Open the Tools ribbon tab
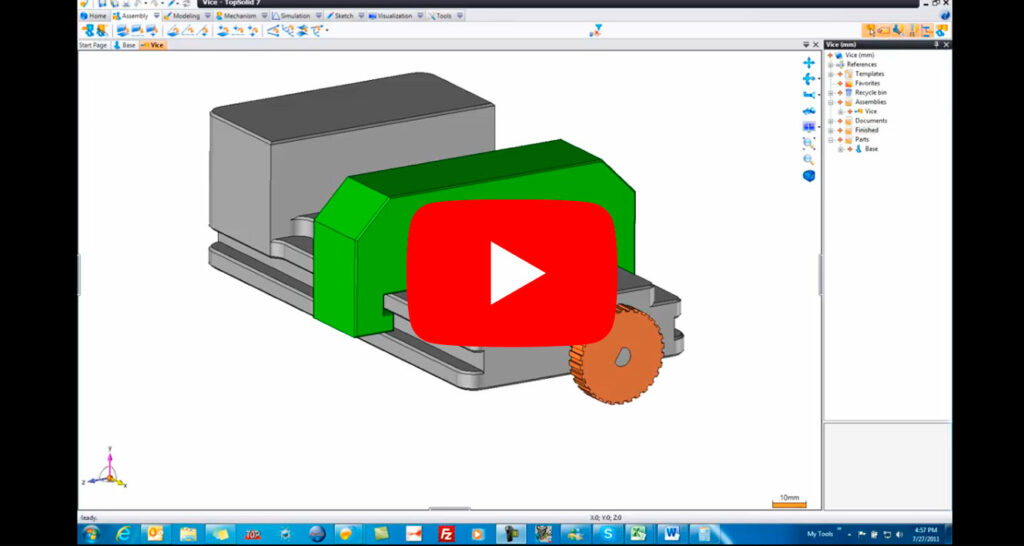Screen dimensions: 1024x546 (x=440, y=16)
